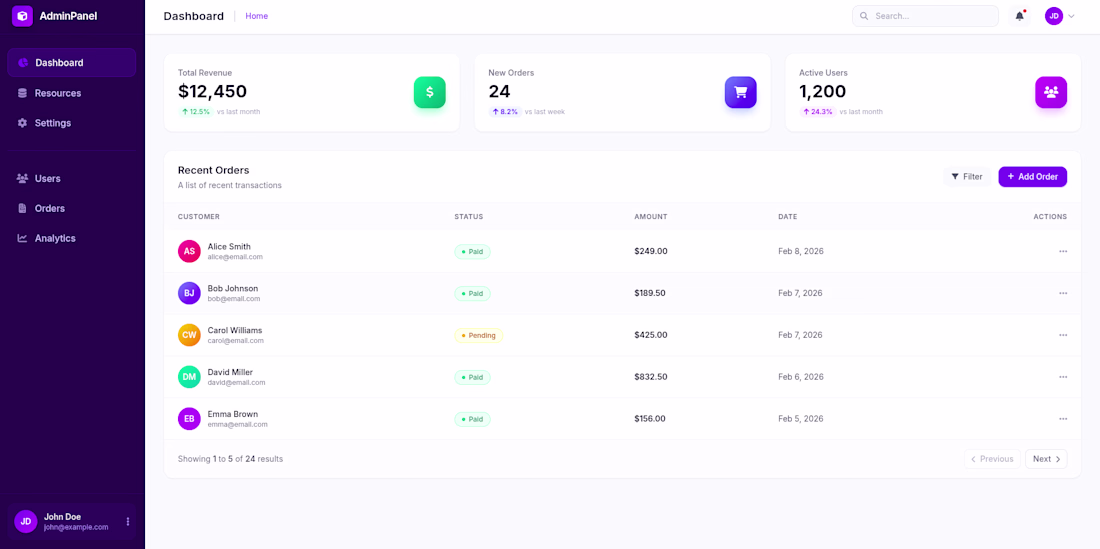Click the Pending status badge for Carol
The image size is (1100, 549).
(x=478, y=335)
